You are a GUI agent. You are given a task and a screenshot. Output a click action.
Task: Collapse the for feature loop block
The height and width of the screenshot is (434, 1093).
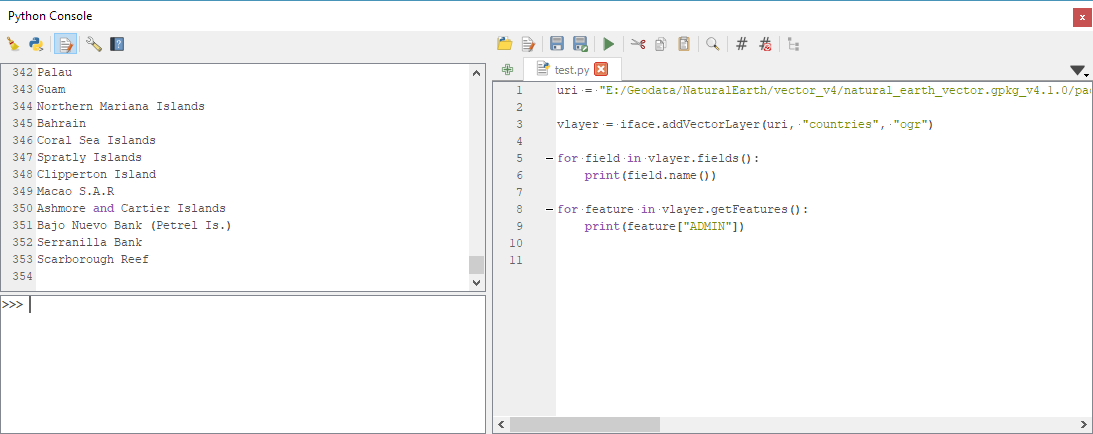click(549, 210)
